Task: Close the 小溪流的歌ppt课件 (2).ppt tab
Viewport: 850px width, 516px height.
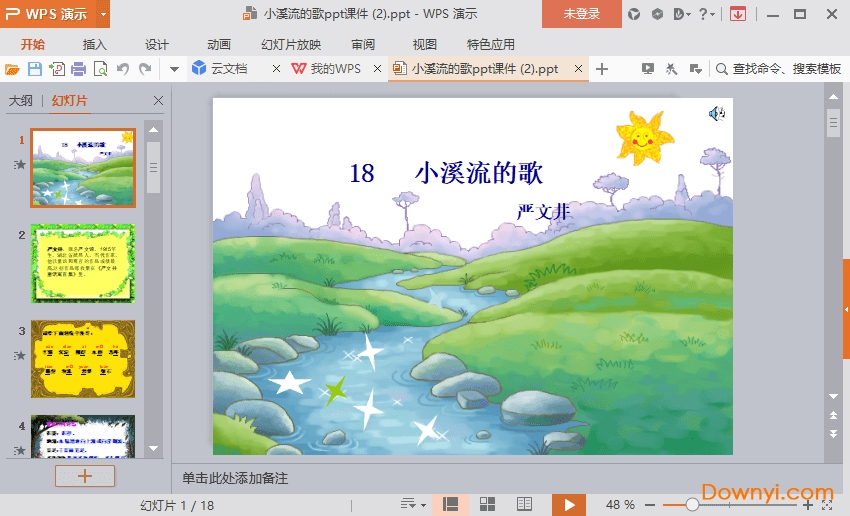Action: pyautogui.click(x=578, y=69)
